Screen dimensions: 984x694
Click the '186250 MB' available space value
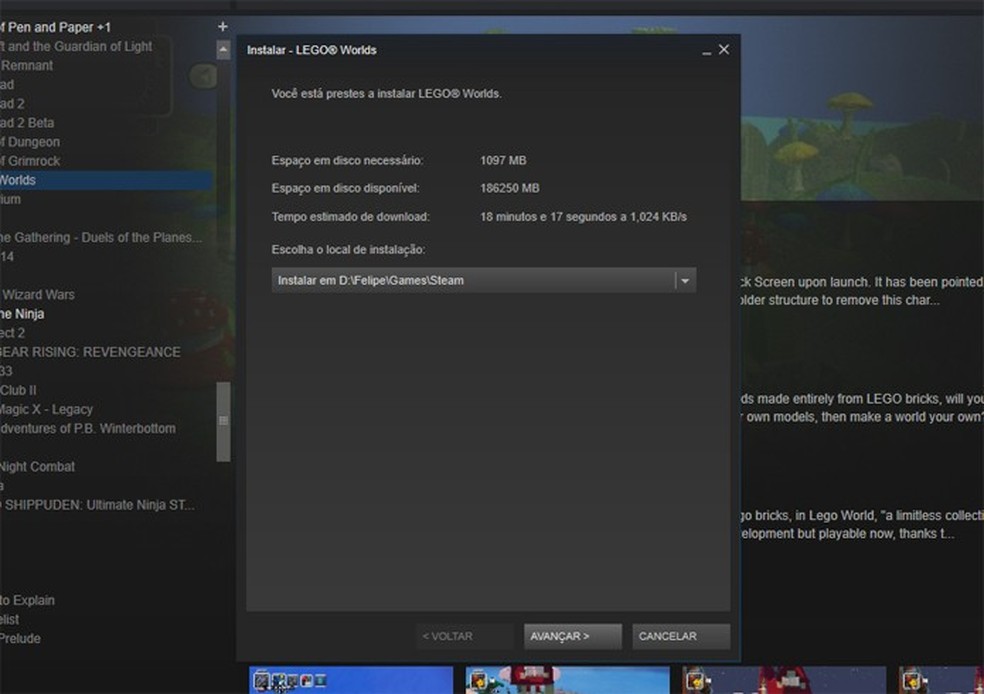510,188
